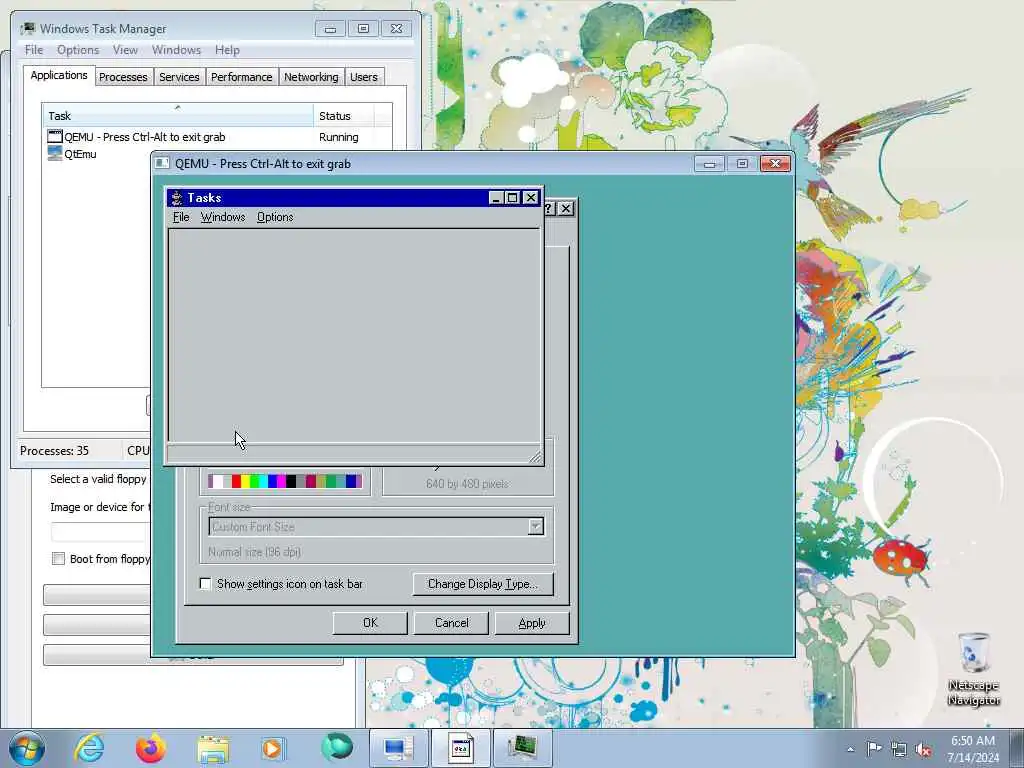Maximize the Tasks window
The height and width of the screenshot is (768, 1024).
tap(513, 198)
